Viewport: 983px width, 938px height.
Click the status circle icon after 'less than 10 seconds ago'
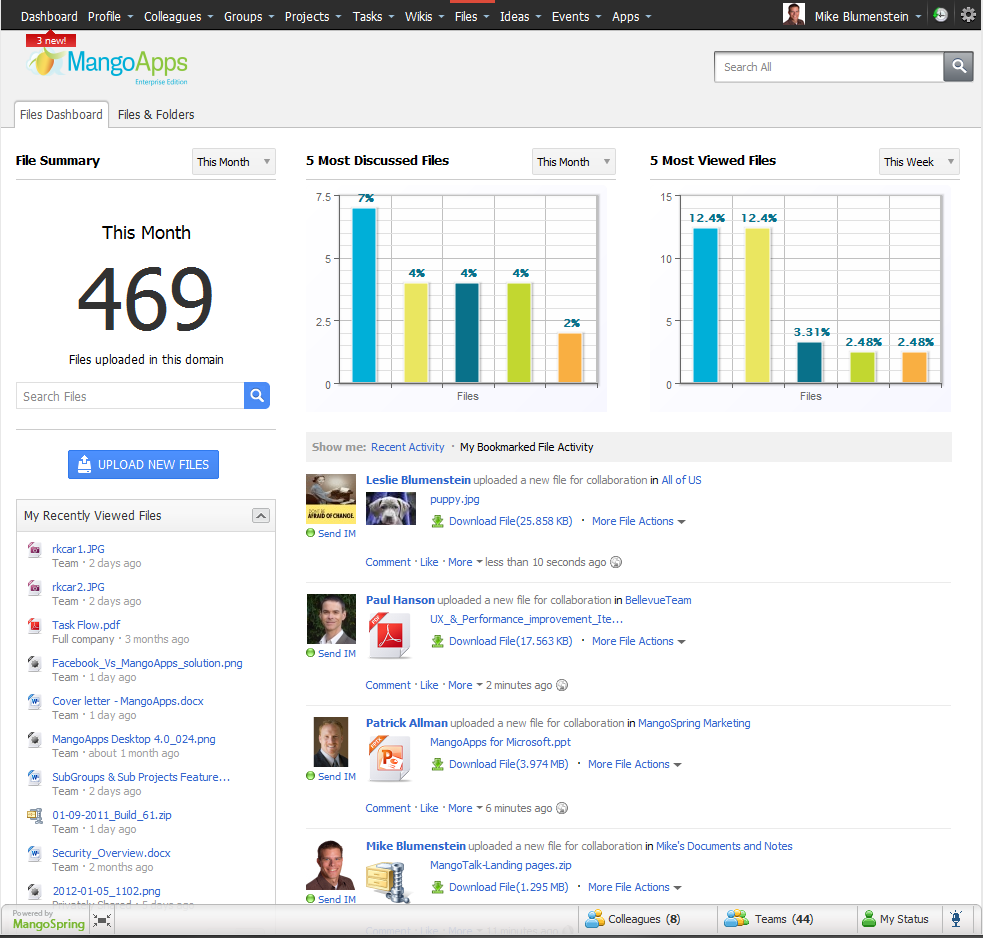(x=616, y=562)
